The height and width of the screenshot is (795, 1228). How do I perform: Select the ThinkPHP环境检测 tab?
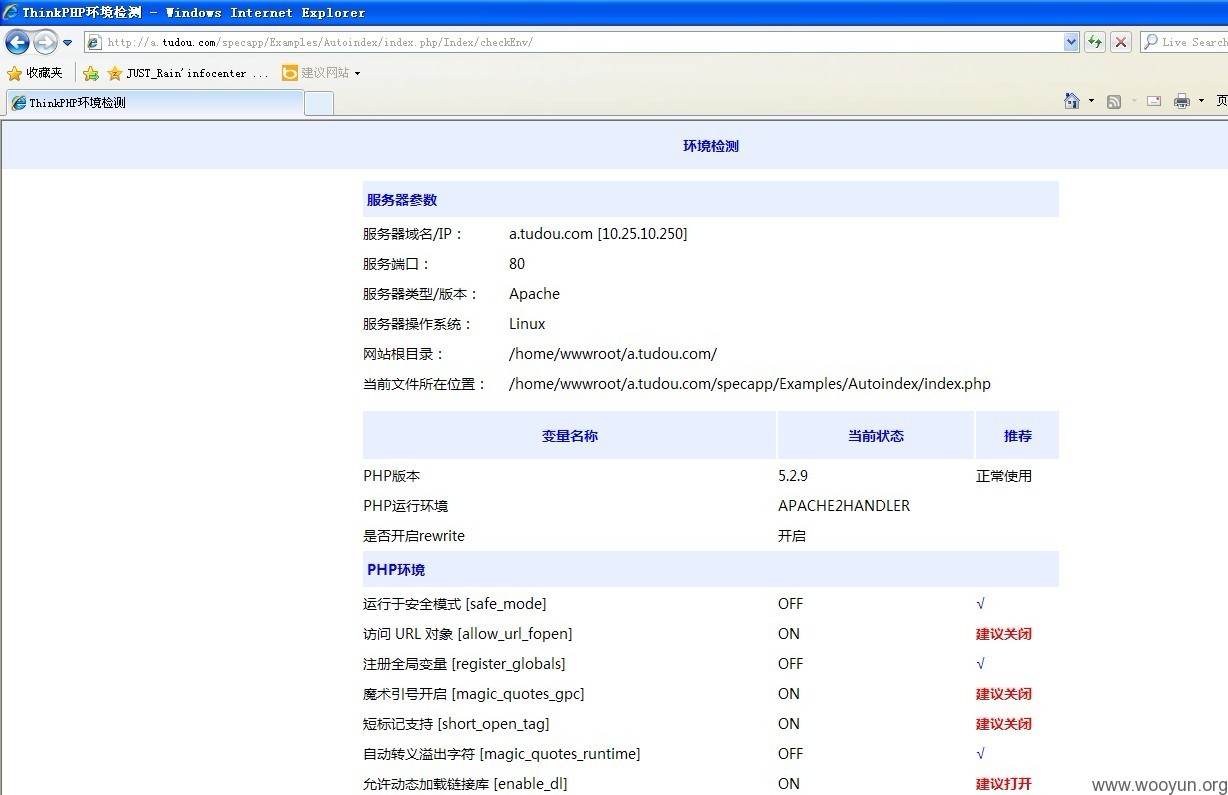[x=154, y=103]
